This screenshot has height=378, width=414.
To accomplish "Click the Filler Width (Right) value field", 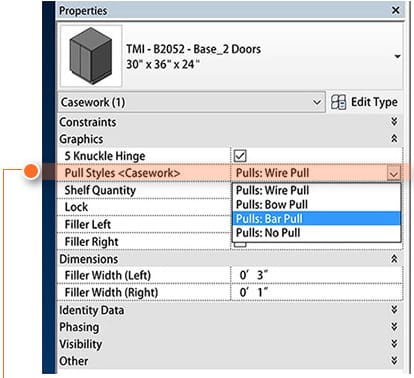I will coord(317,292).
